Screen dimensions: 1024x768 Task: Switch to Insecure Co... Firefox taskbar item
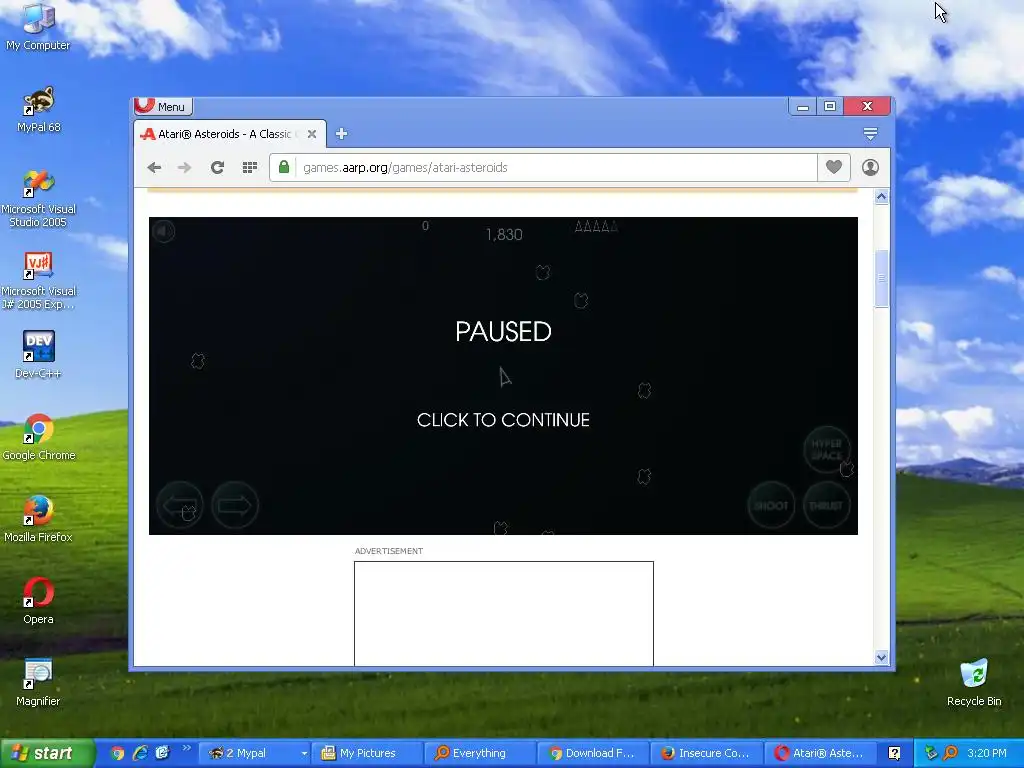click(x=706, y=753)
